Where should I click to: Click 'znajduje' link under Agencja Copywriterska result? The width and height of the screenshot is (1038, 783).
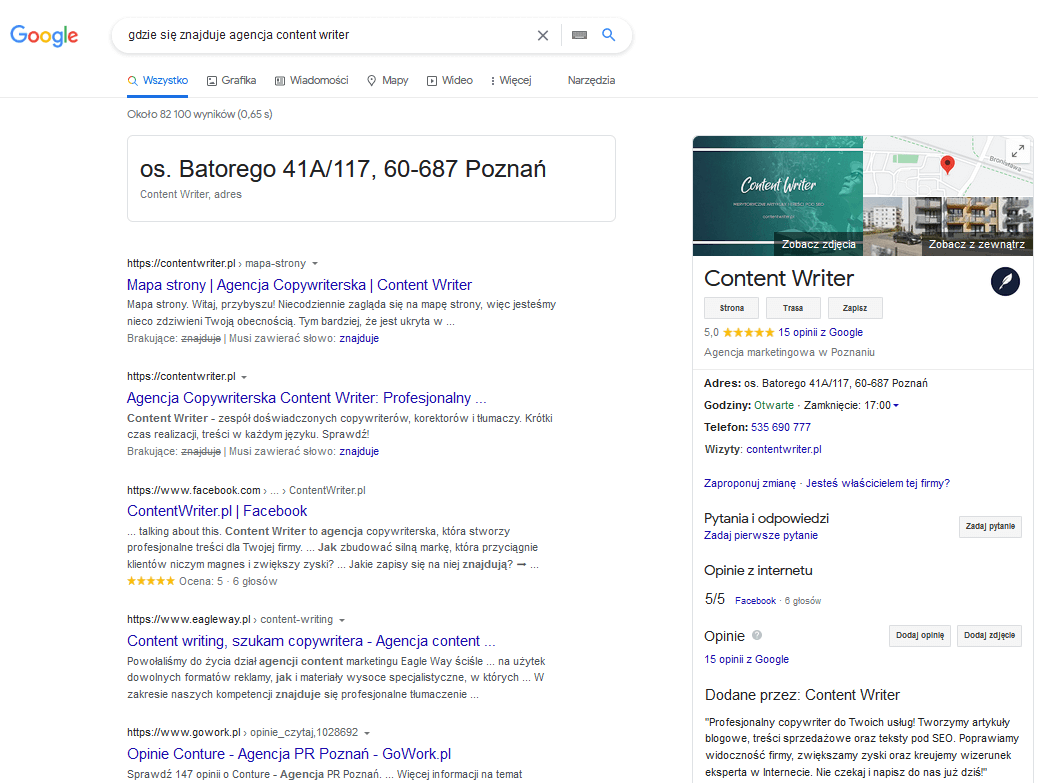359,451
